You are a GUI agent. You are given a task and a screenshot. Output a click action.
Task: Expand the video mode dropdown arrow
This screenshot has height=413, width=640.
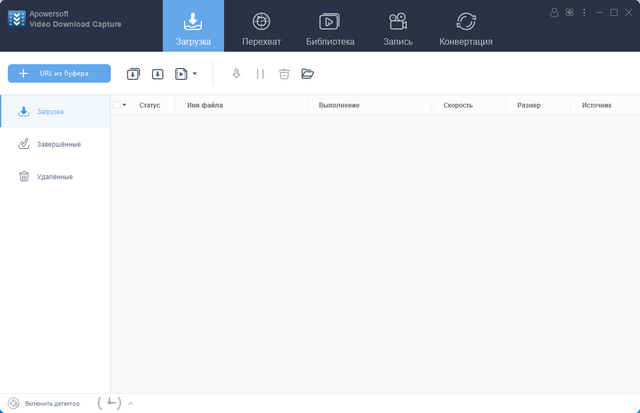click(194, 73)
